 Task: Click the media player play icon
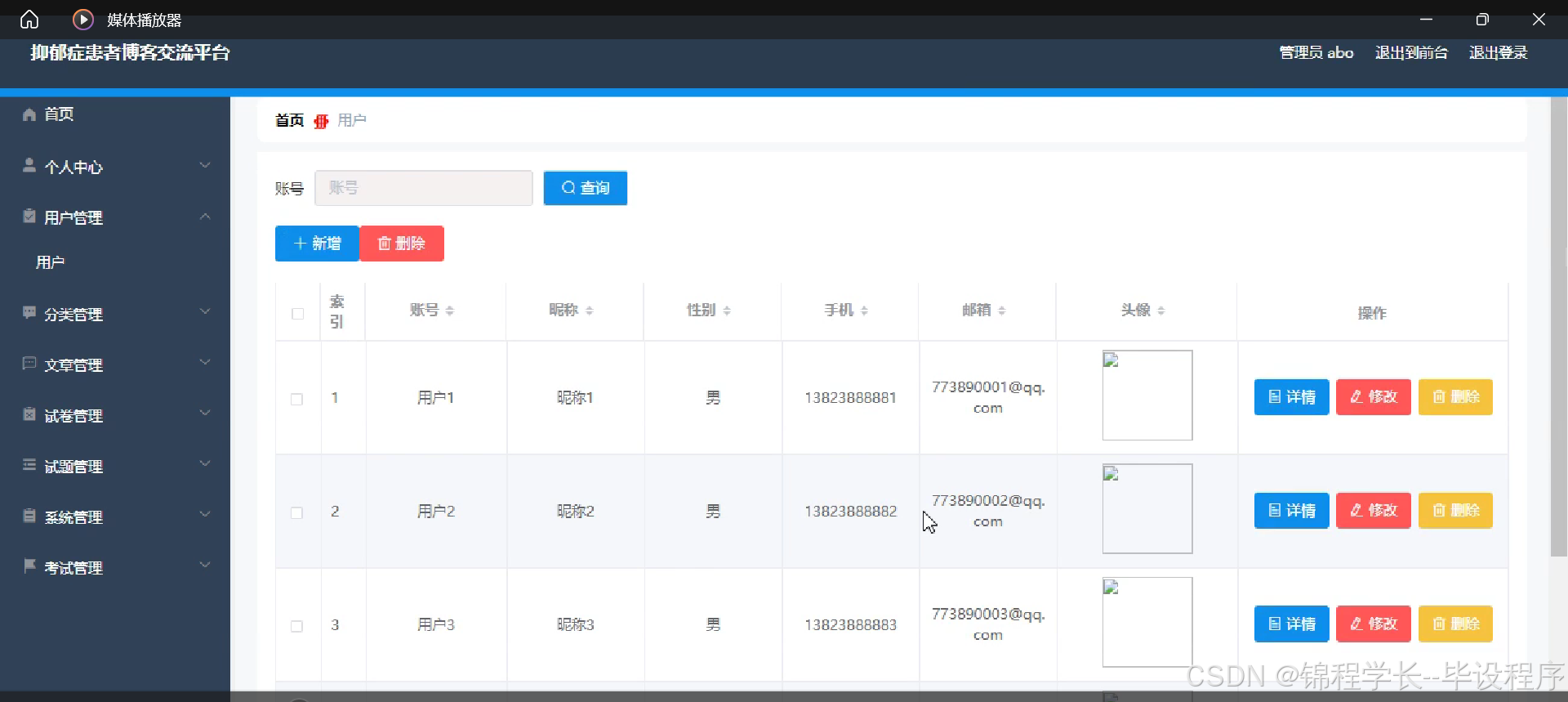click(83, 20)
